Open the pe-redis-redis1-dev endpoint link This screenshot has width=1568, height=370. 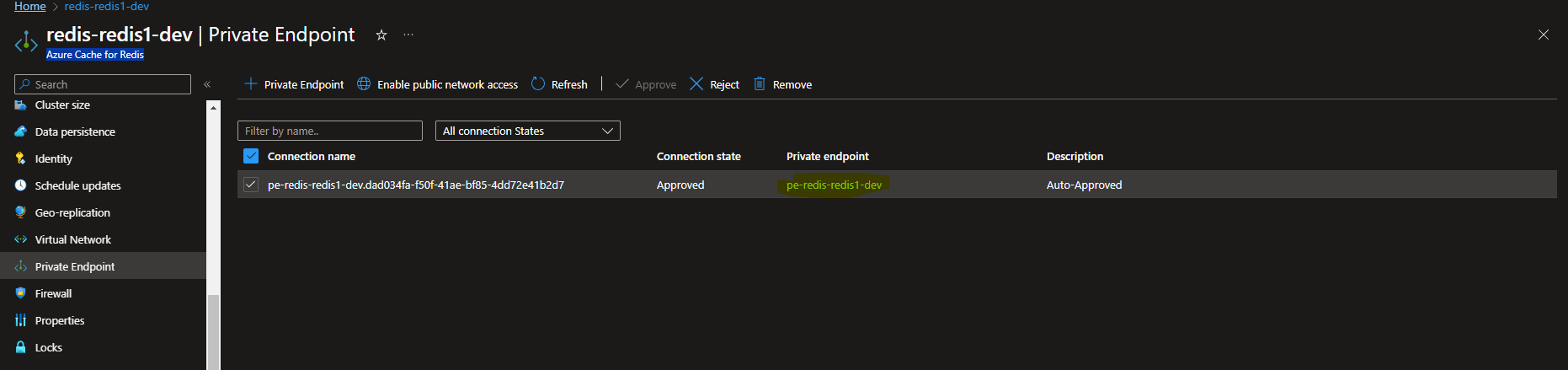(835, 185)
